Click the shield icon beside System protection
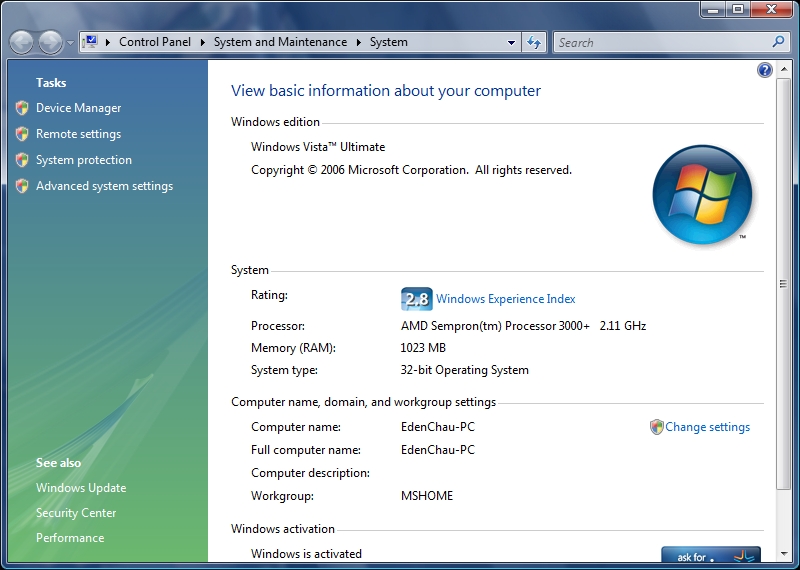This screenshot has width=800, height=570. [x=22, y=160]
